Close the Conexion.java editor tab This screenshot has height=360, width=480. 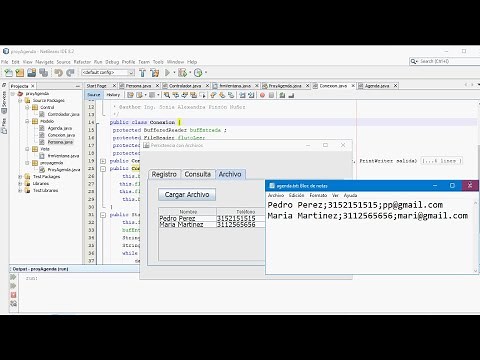353,86
